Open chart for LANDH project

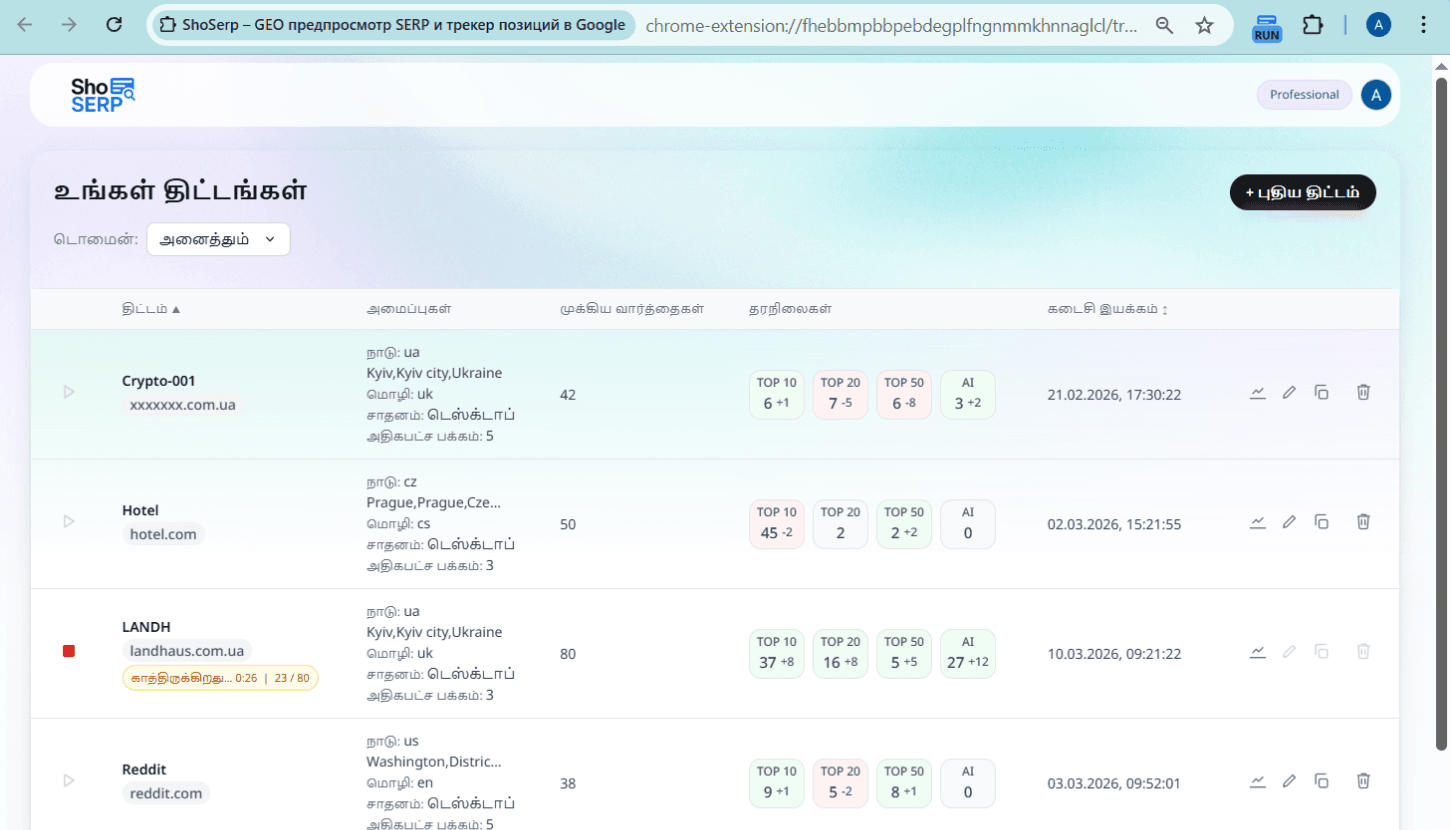pyautogui.click(x=1258, y=652)
